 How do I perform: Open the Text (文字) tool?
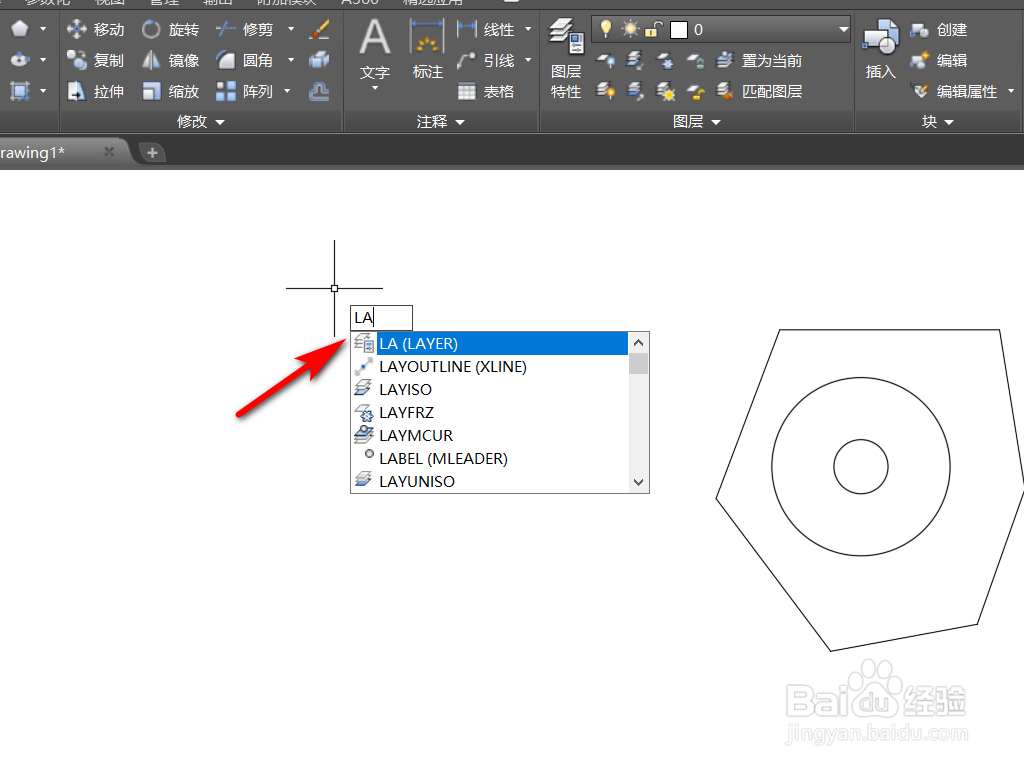tap(375, 51)
